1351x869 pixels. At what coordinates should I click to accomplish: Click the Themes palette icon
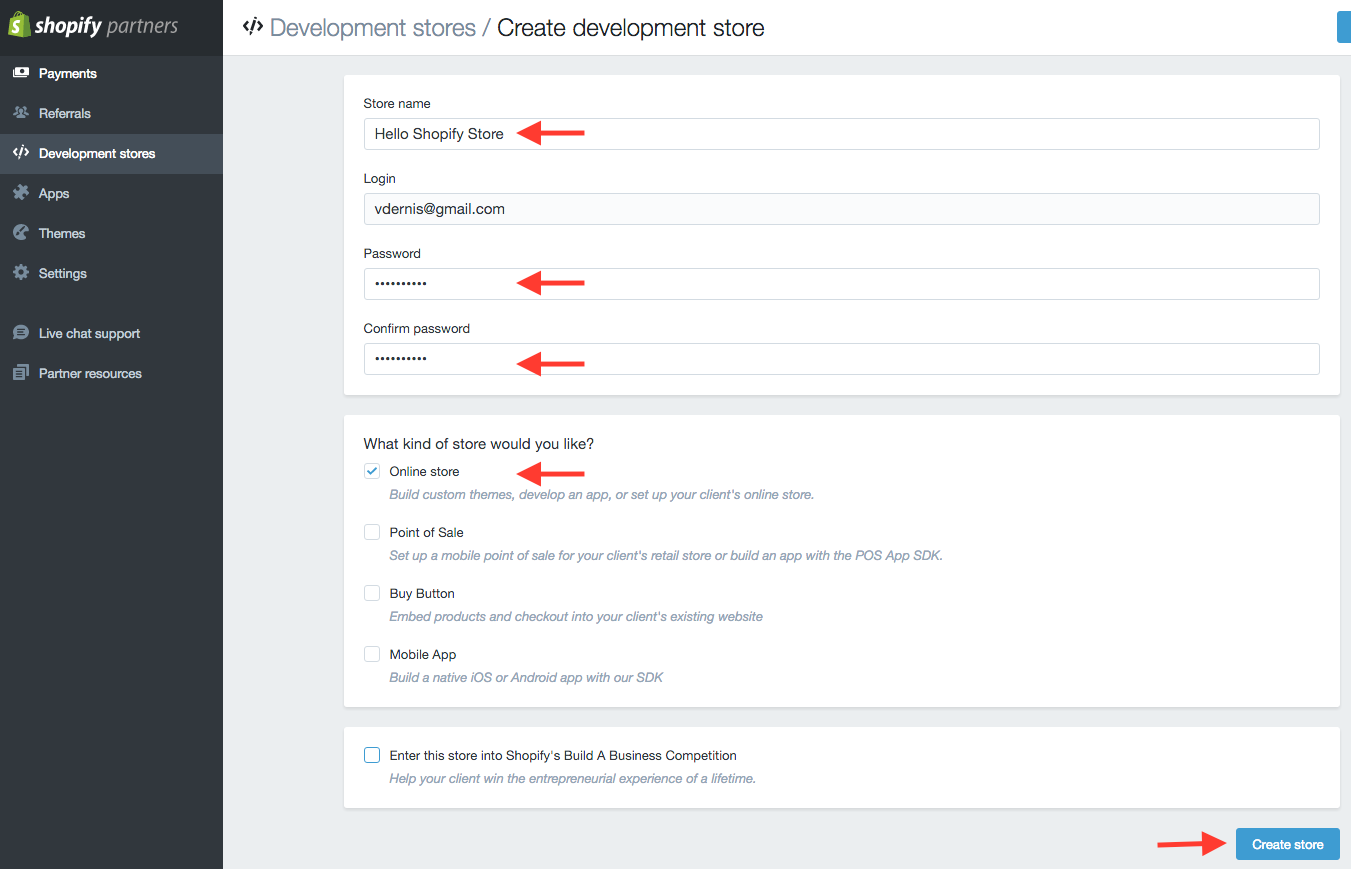tap(20, 233)
